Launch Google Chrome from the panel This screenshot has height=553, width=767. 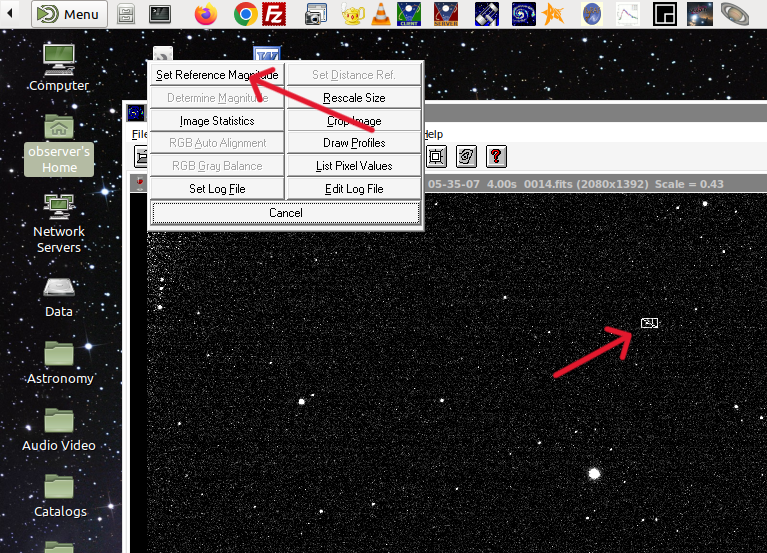point(246,14)
